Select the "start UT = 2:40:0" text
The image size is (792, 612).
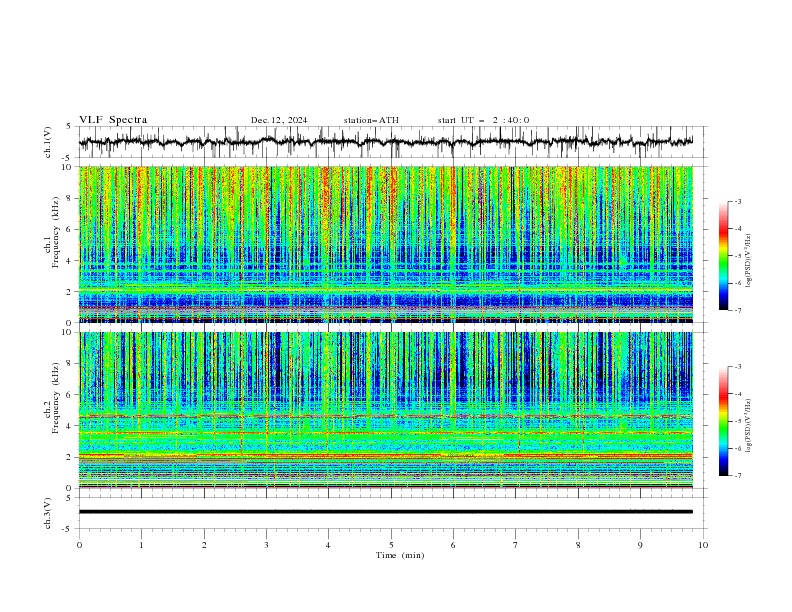[x=483, y=120]
